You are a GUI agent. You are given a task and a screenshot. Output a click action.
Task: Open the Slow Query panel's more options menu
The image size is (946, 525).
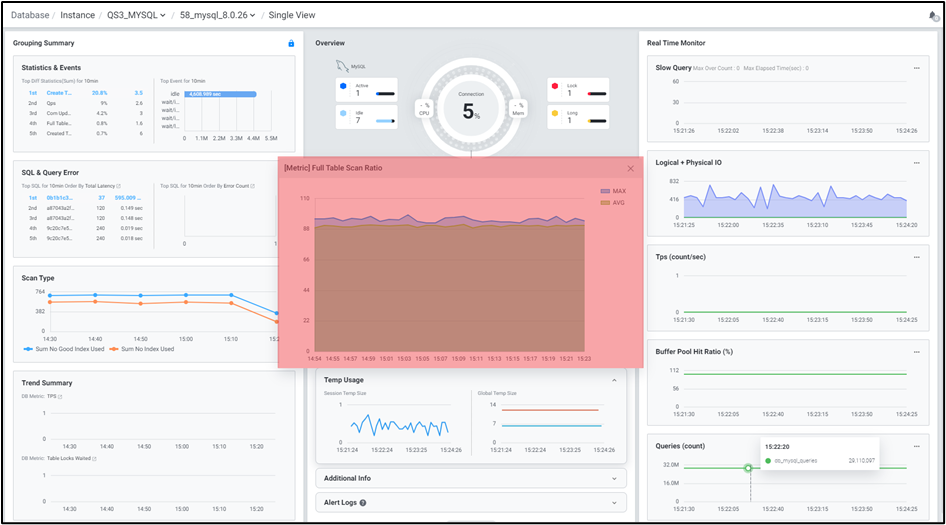(x=916, y=68)
